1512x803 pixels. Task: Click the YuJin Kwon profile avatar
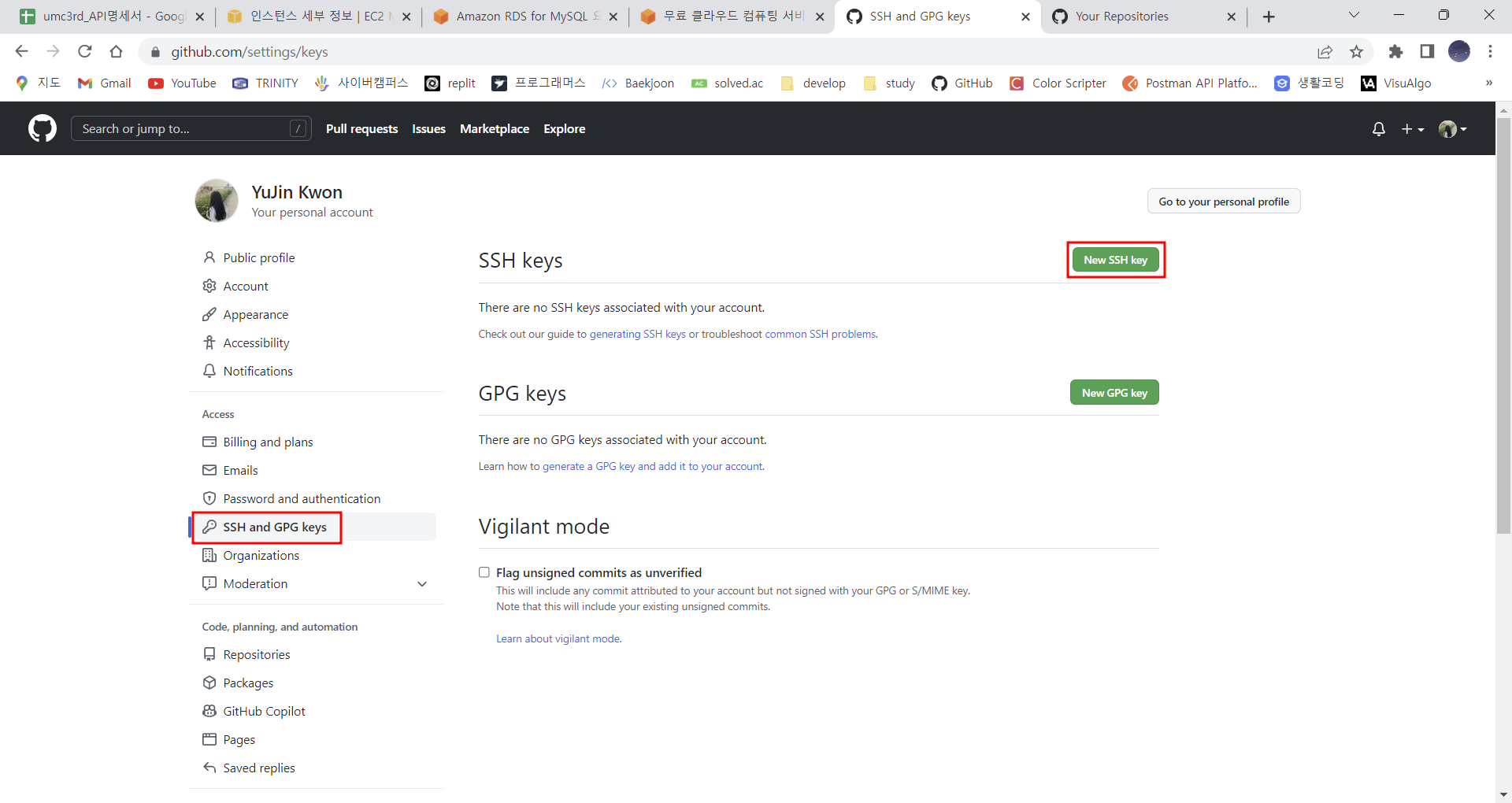[x=217, y=201]
